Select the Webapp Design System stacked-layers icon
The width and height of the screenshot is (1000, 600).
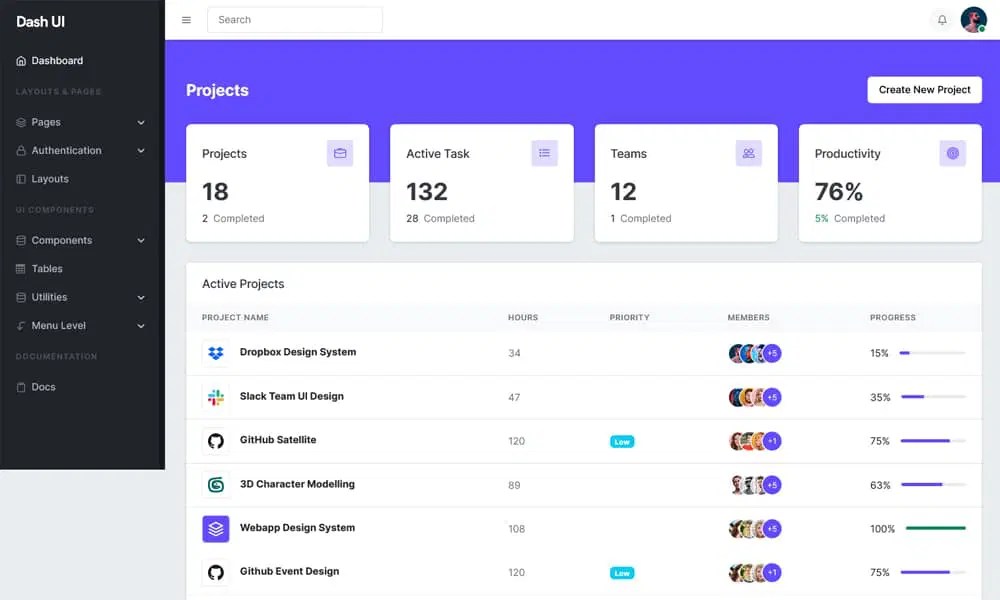coord(214,528)
